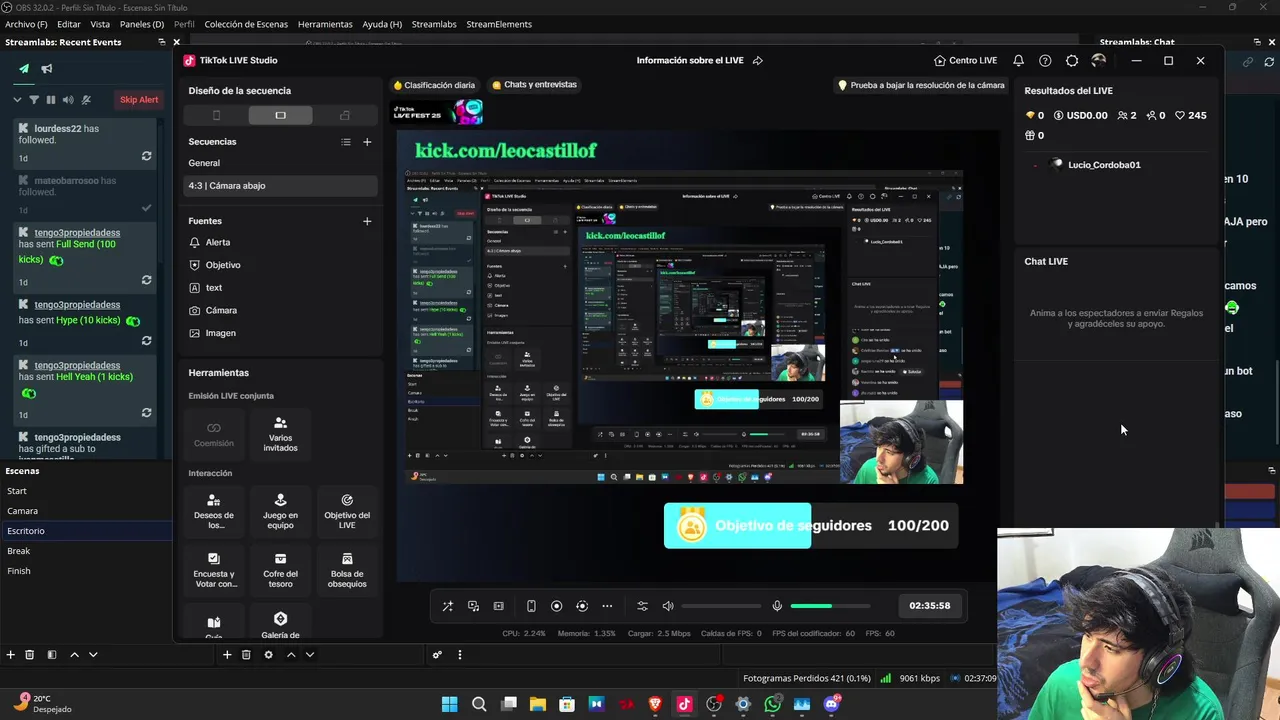Open TikTok LIVE Studio help icon

1045,60
